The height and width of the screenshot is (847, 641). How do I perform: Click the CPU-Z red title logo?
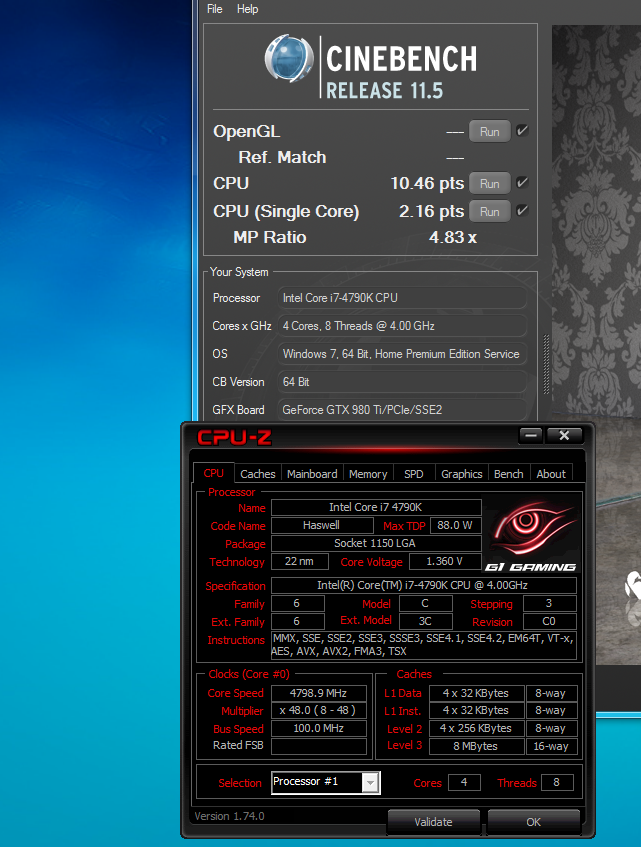click(x=234, y=437)
